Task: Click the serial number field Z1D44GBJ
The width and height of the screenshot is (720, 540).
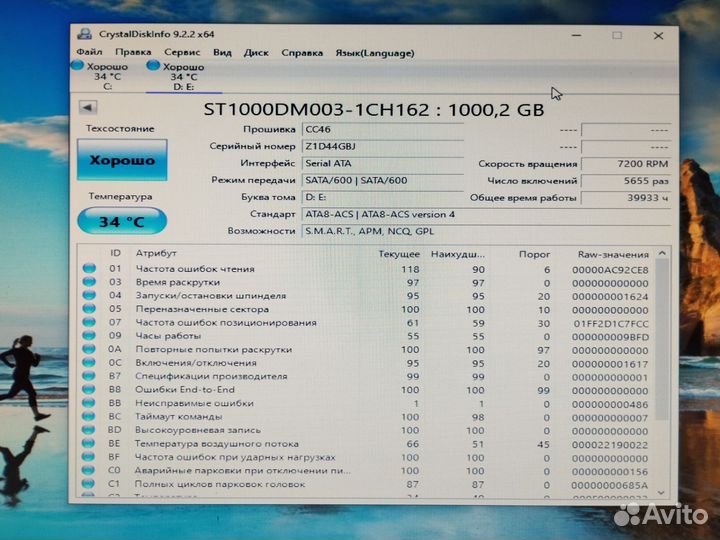Action: tap(382, 146)
